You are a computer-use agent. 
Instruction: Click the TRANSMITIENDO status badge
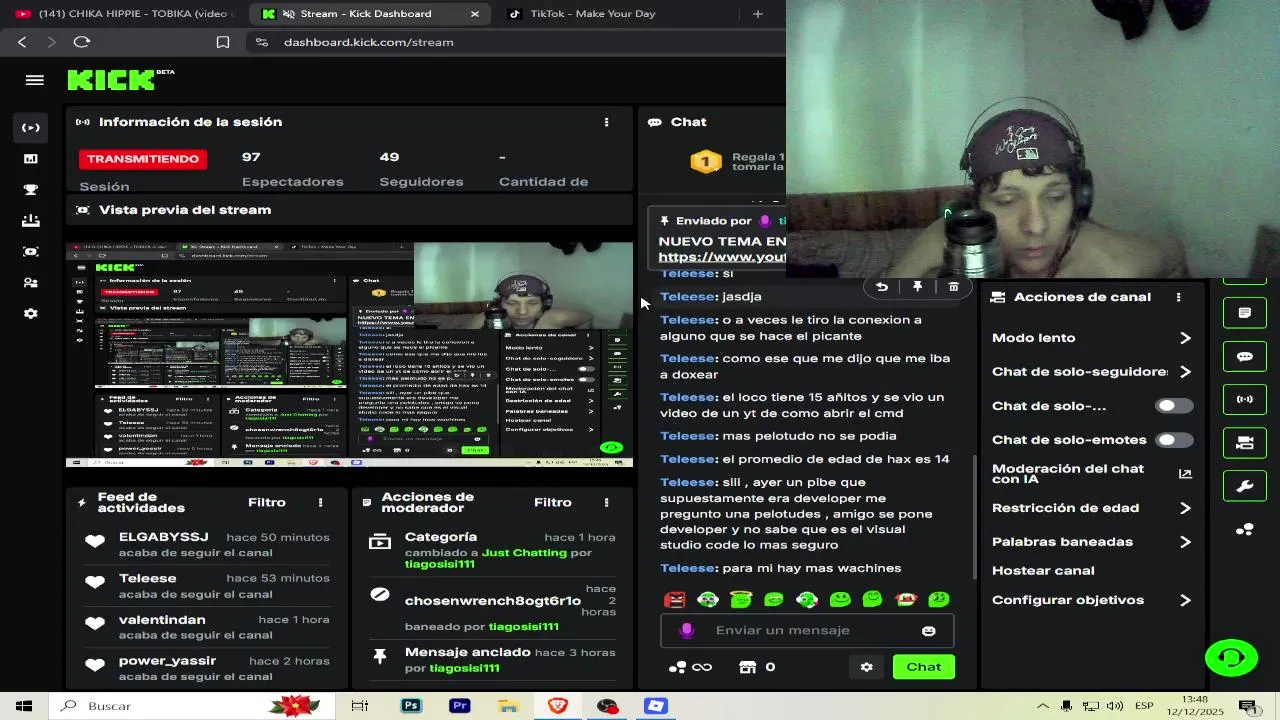click(x=143, y=159)
